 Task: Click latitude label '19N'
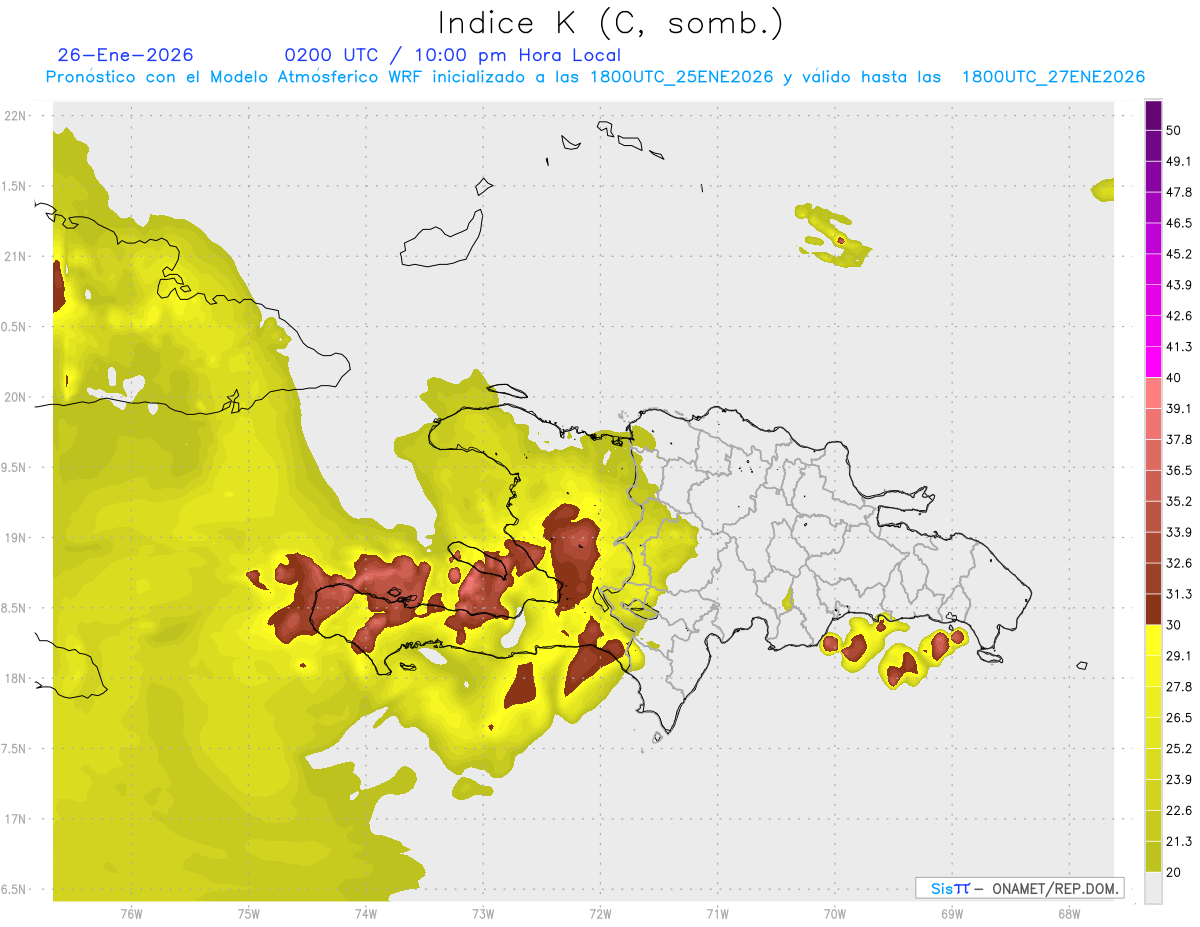14,537
